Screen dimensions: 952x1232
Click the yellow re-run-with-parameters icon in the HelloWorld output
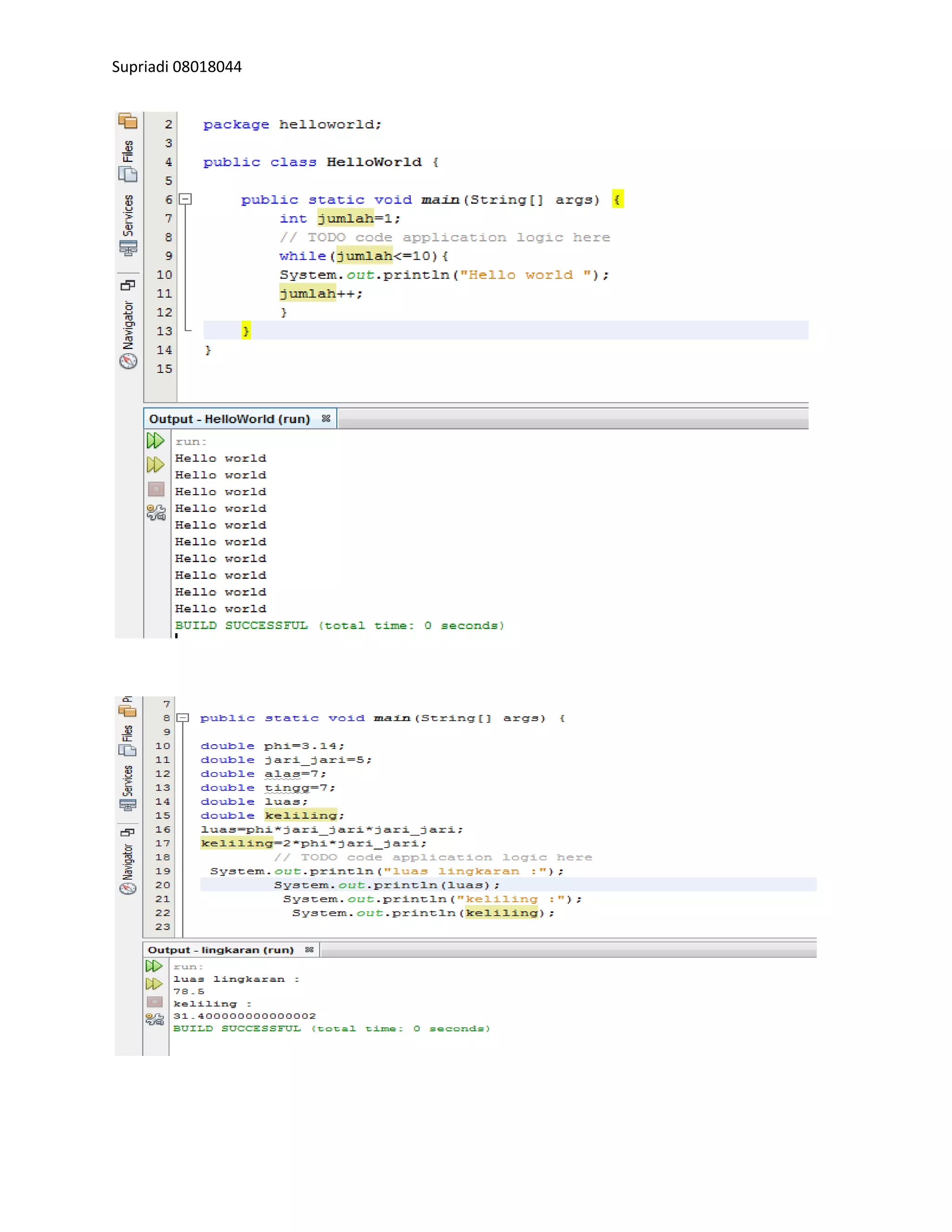tap(155, 465)
